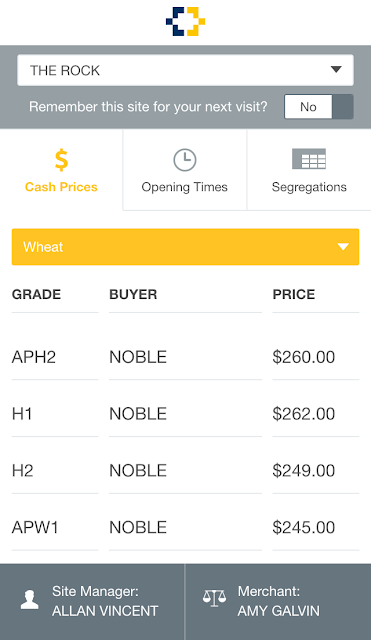Click the APW1 $245.00 price entry
Viewport: 371px width, 640px height.
(x=304, y=527)
